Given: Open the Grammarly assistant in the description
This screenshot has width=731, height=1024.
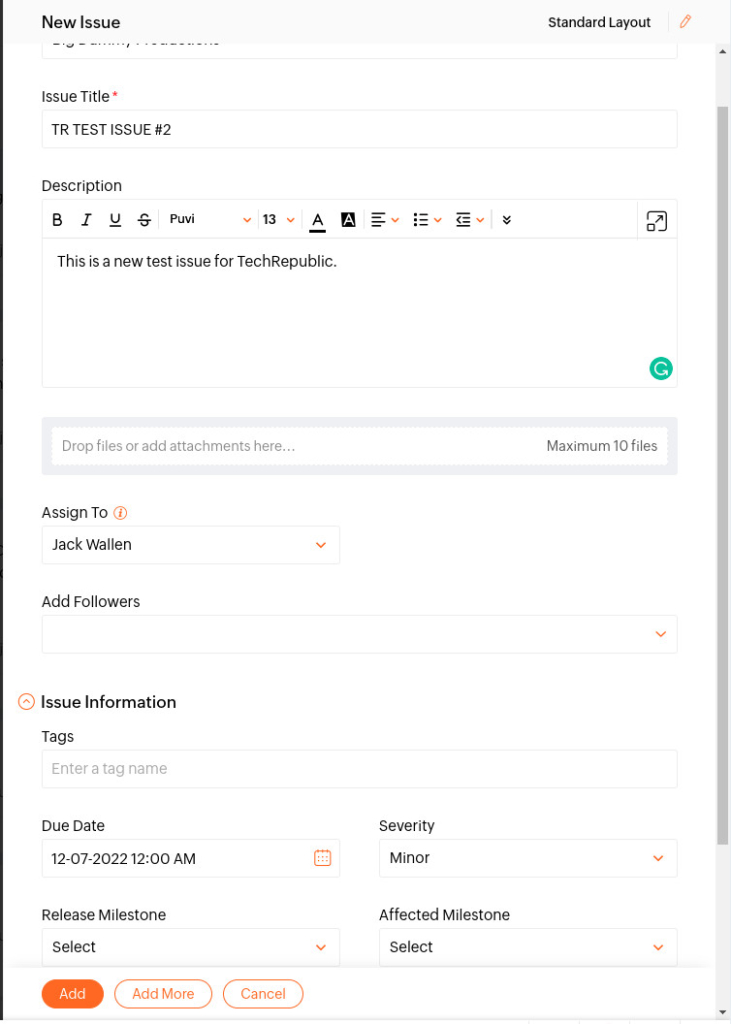Looking at the screenshot, I should (x=661, y=368).
